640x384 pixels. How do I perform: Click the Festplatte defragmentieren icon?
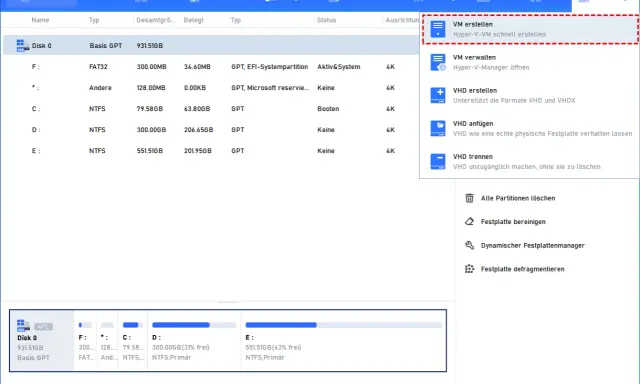469,269
